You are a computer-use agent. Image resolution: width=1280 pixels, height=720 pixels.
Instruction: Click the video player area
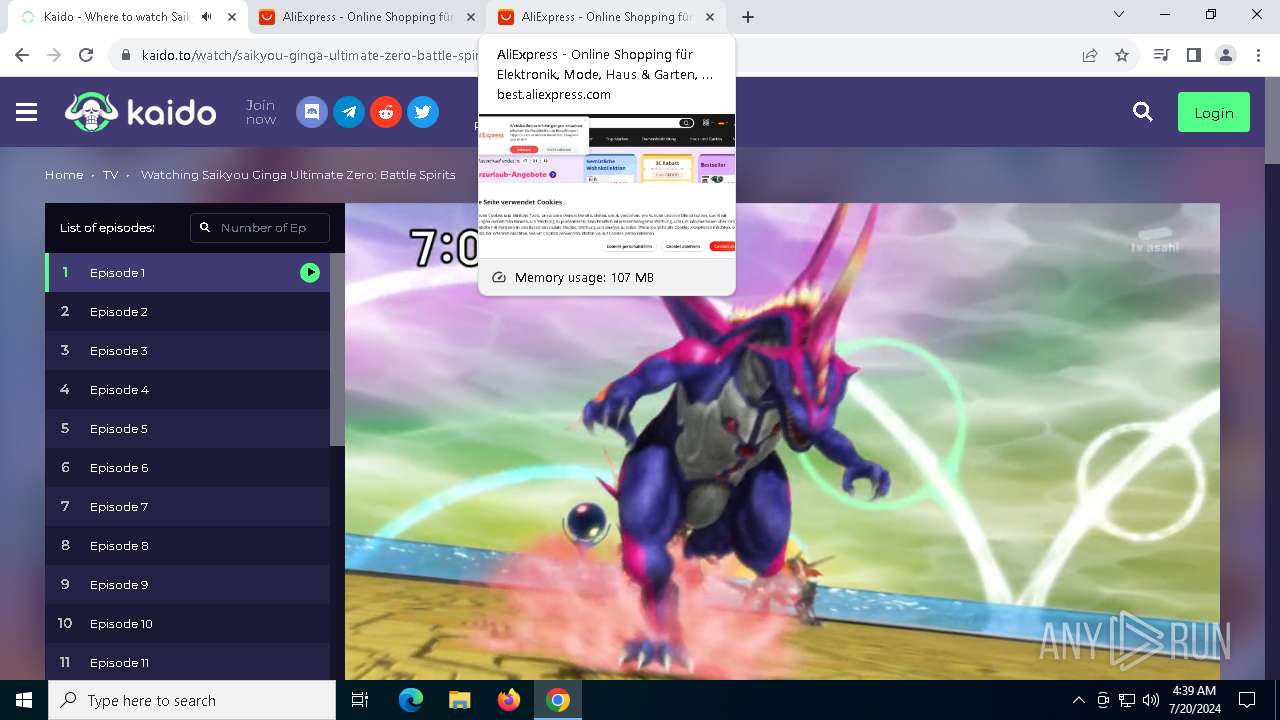pos(782,441)
